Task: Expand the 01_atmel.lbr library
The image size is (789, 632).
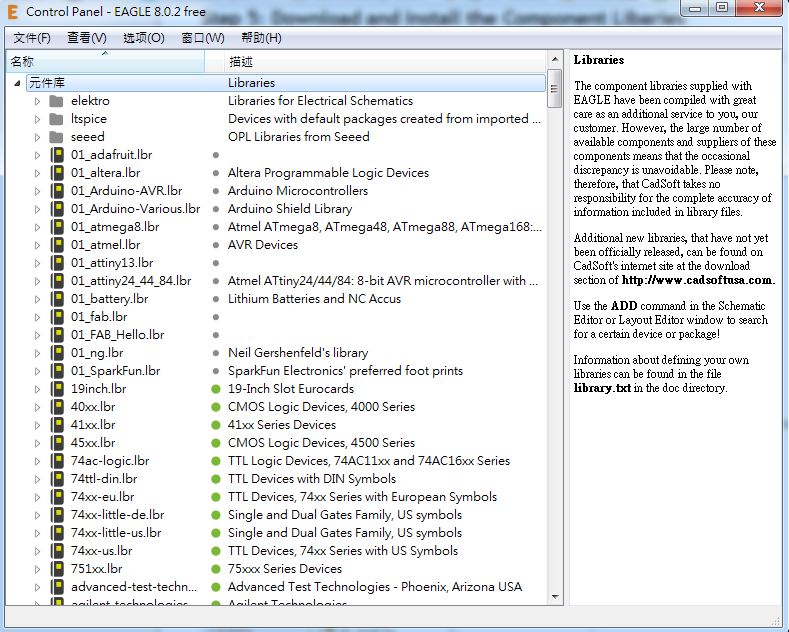Action: tap(37, 245)
